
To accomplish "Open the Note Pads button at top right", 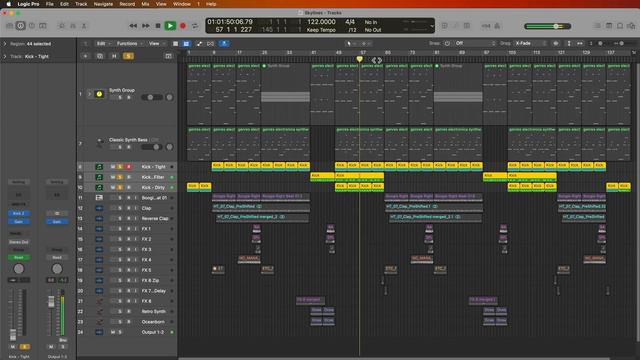I will (609, 26).
